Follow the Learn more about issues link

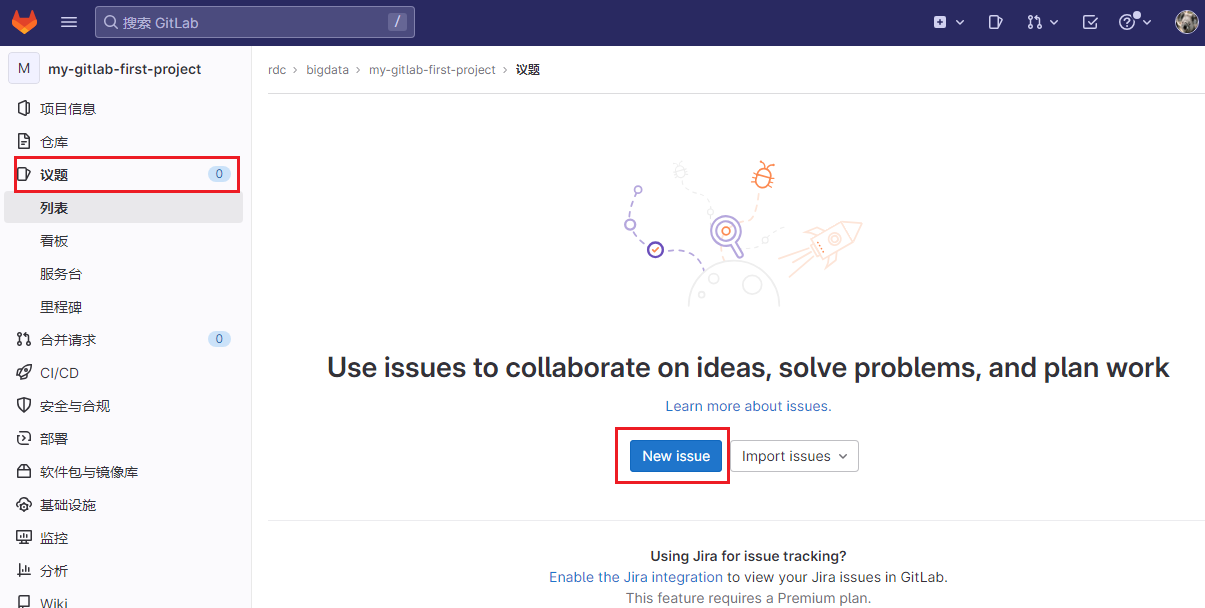pos(748,406)
